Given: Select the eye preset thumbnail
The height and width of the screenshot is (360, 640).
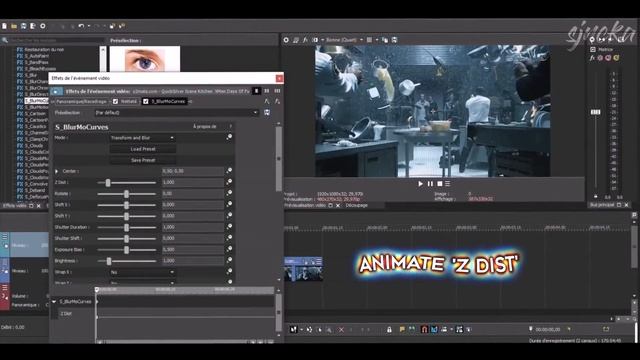Looking at the screenshot, I should click(x=145, y=59).
